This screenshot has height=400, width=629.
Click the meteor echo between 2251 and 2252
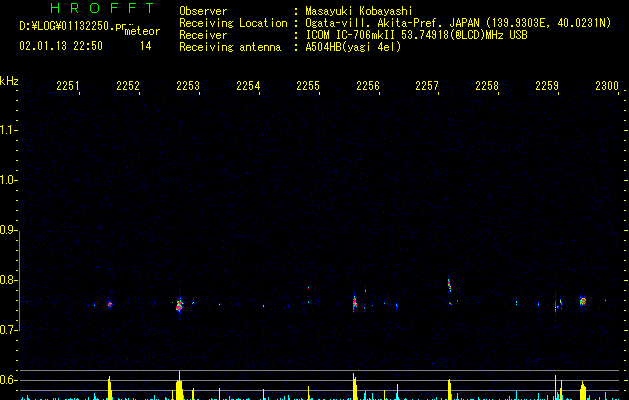pyautogui.click(x=110, y=304)
